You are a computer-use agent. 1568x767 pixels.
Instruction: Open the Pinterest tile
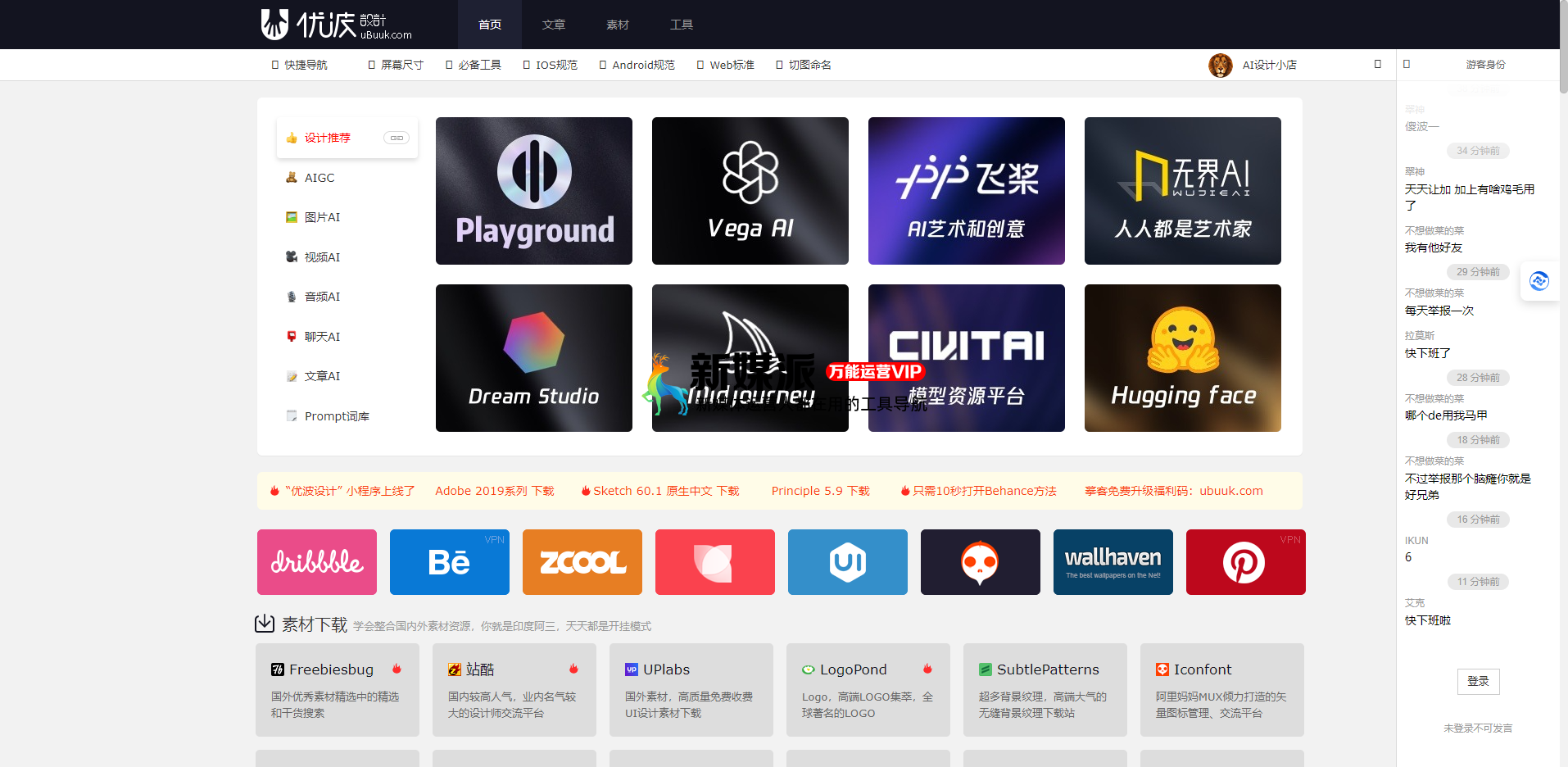point(1246,562)
